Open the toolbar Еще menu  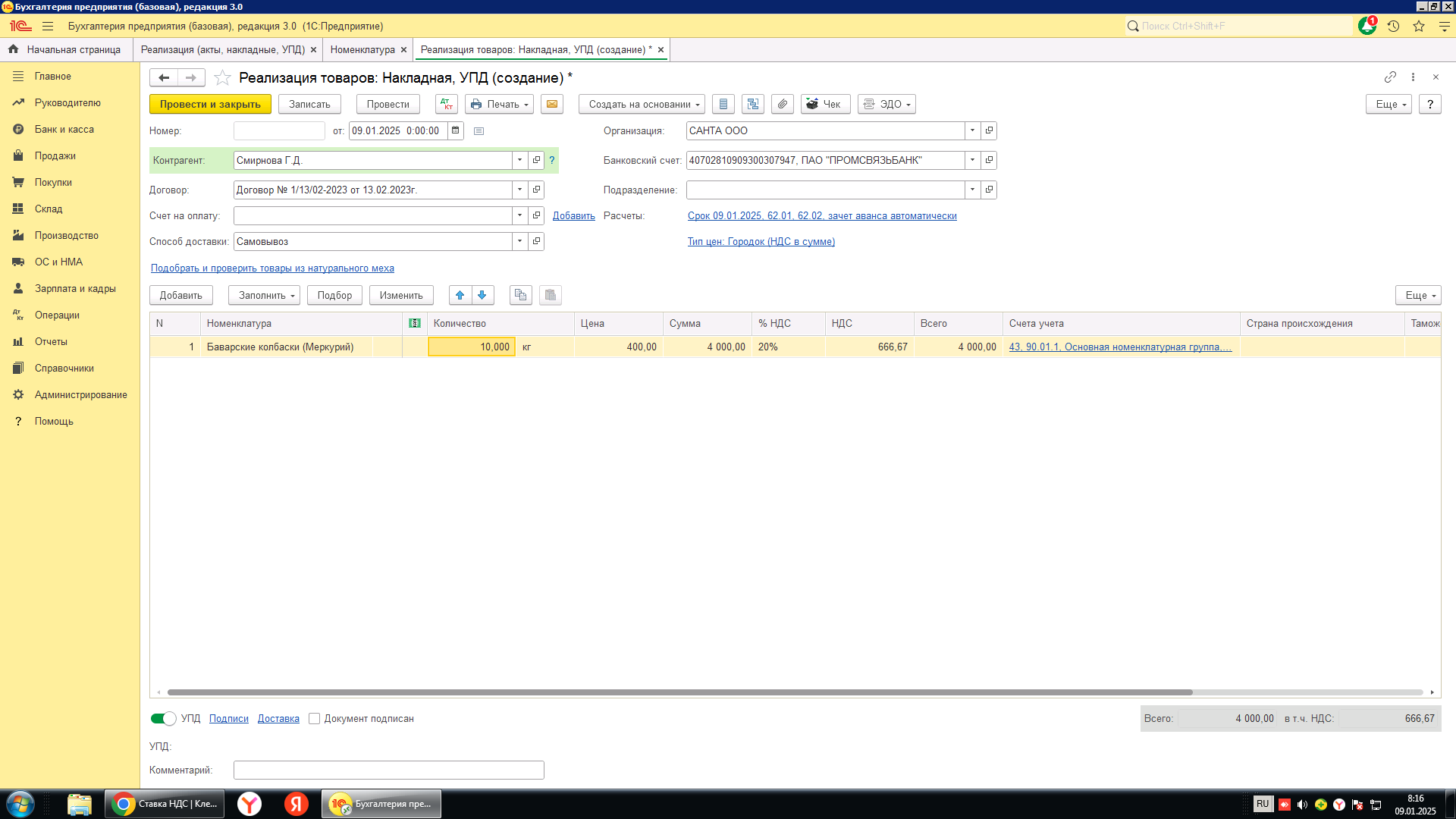(1389, 104)
